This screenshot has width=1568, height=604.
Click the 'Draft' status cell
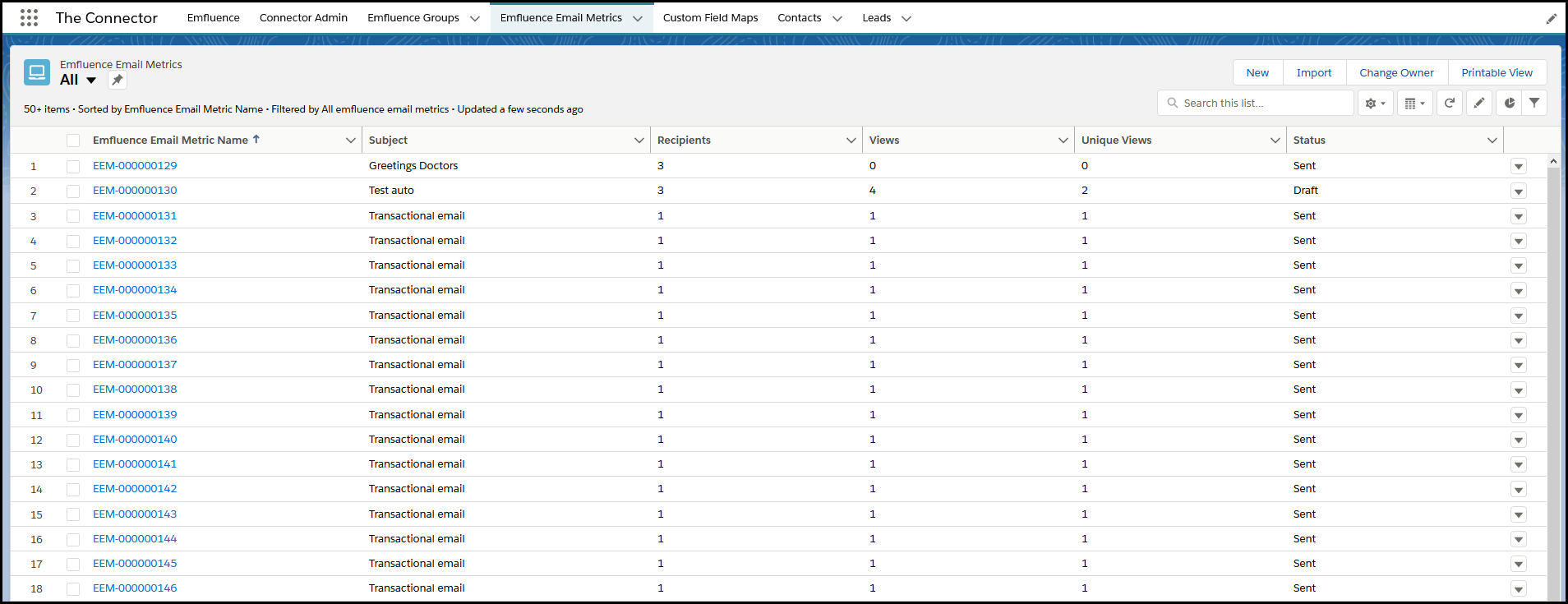[1306, 190]
